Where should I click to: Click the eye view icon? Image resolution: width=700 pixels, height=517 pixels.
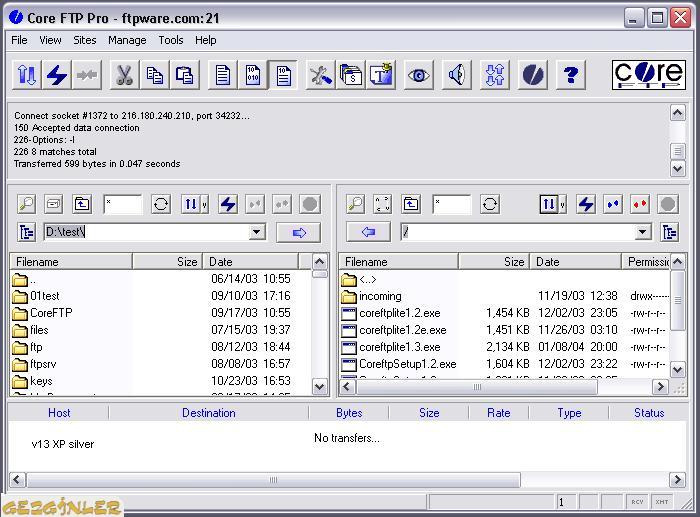[419, 75]
